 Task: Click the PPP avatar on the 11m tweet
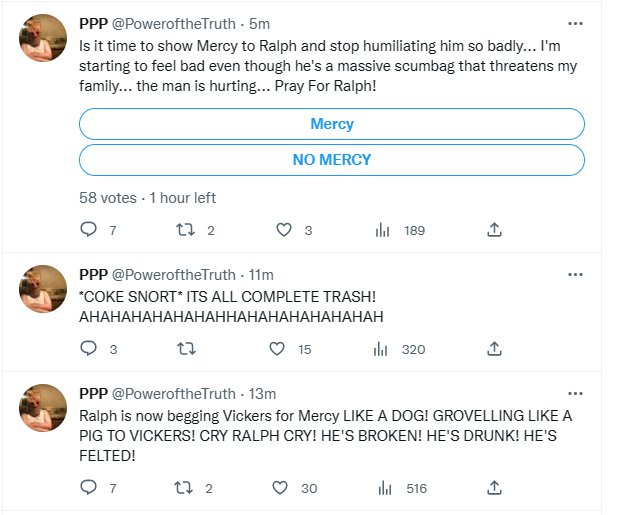click(44, 290)
